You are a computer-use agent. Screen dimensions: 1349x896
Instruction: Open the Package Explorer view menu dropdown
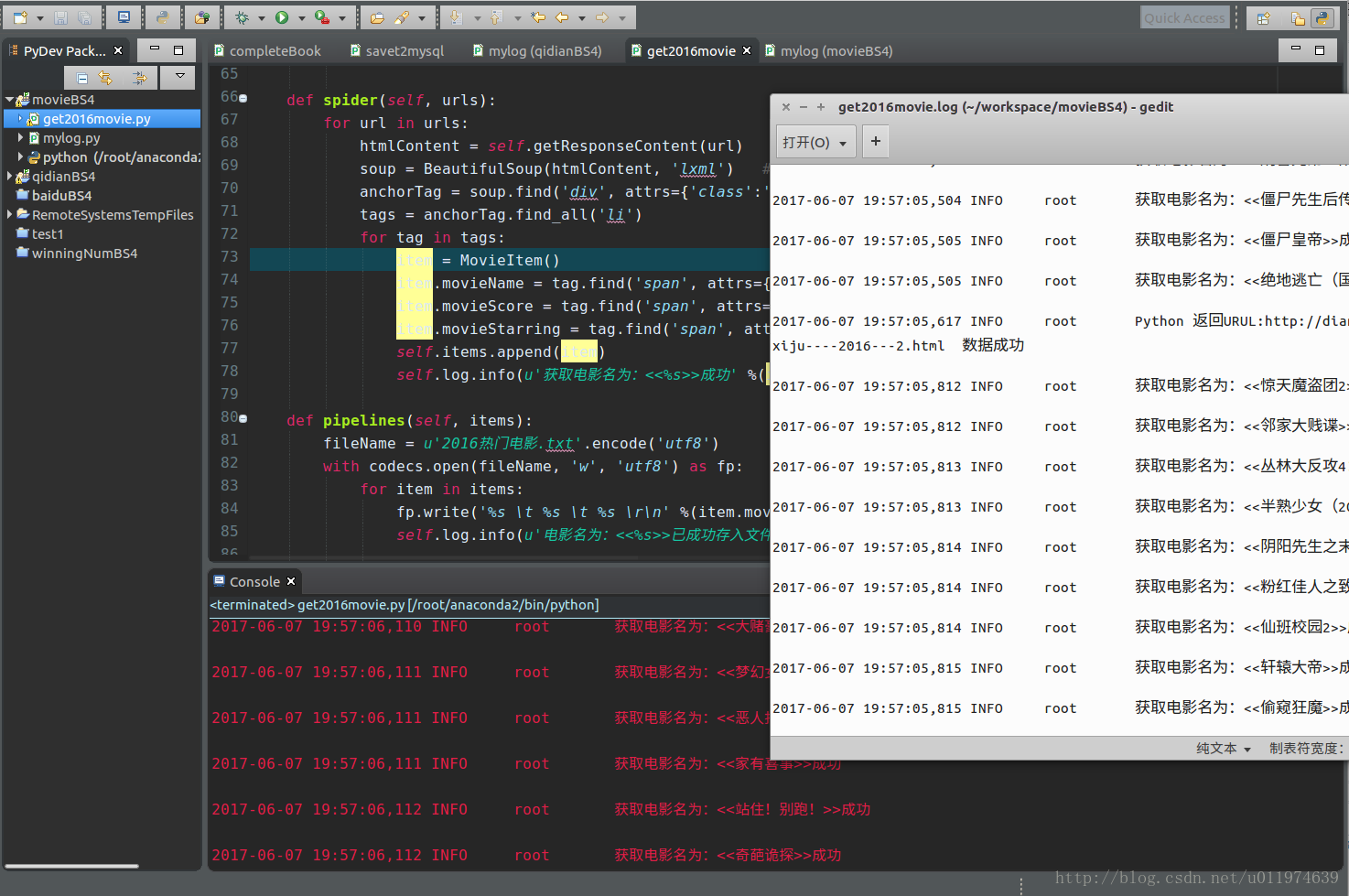[180, 77]
